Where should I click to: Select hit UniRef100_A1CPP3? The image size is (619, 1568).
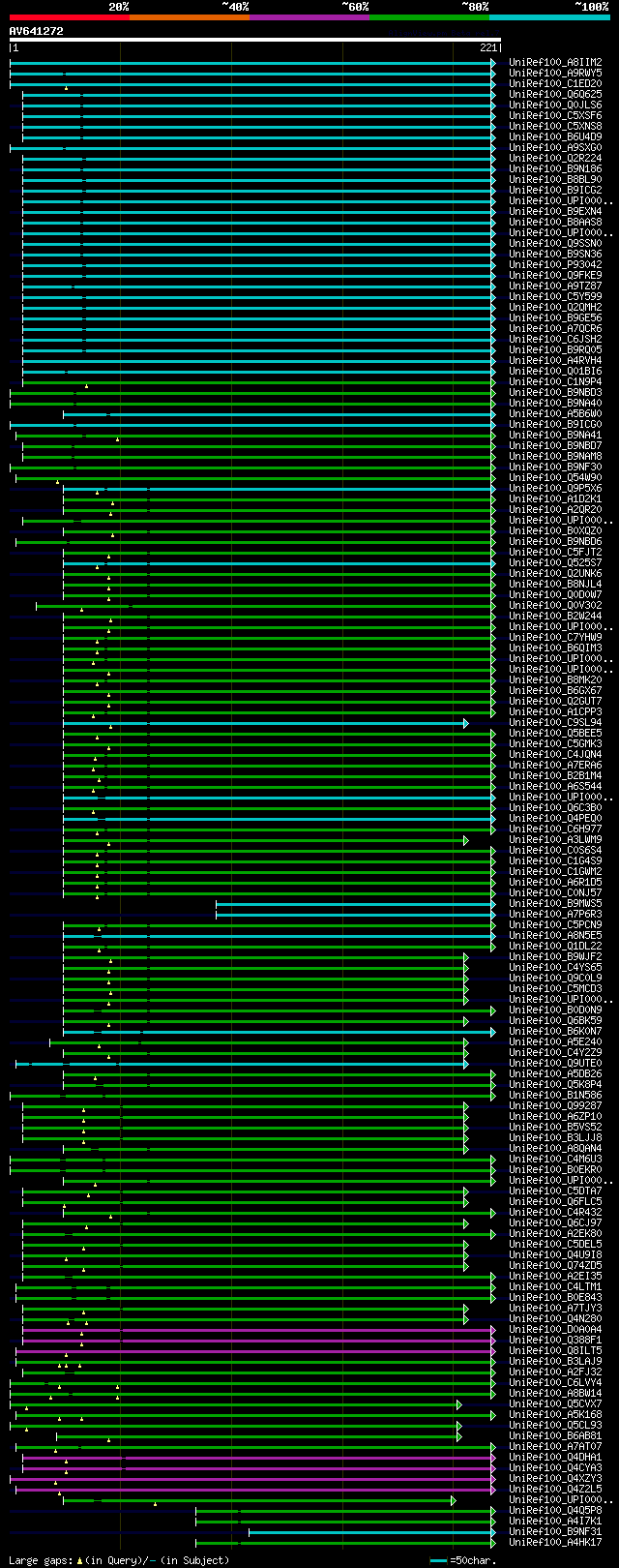(x=555, y=711)
